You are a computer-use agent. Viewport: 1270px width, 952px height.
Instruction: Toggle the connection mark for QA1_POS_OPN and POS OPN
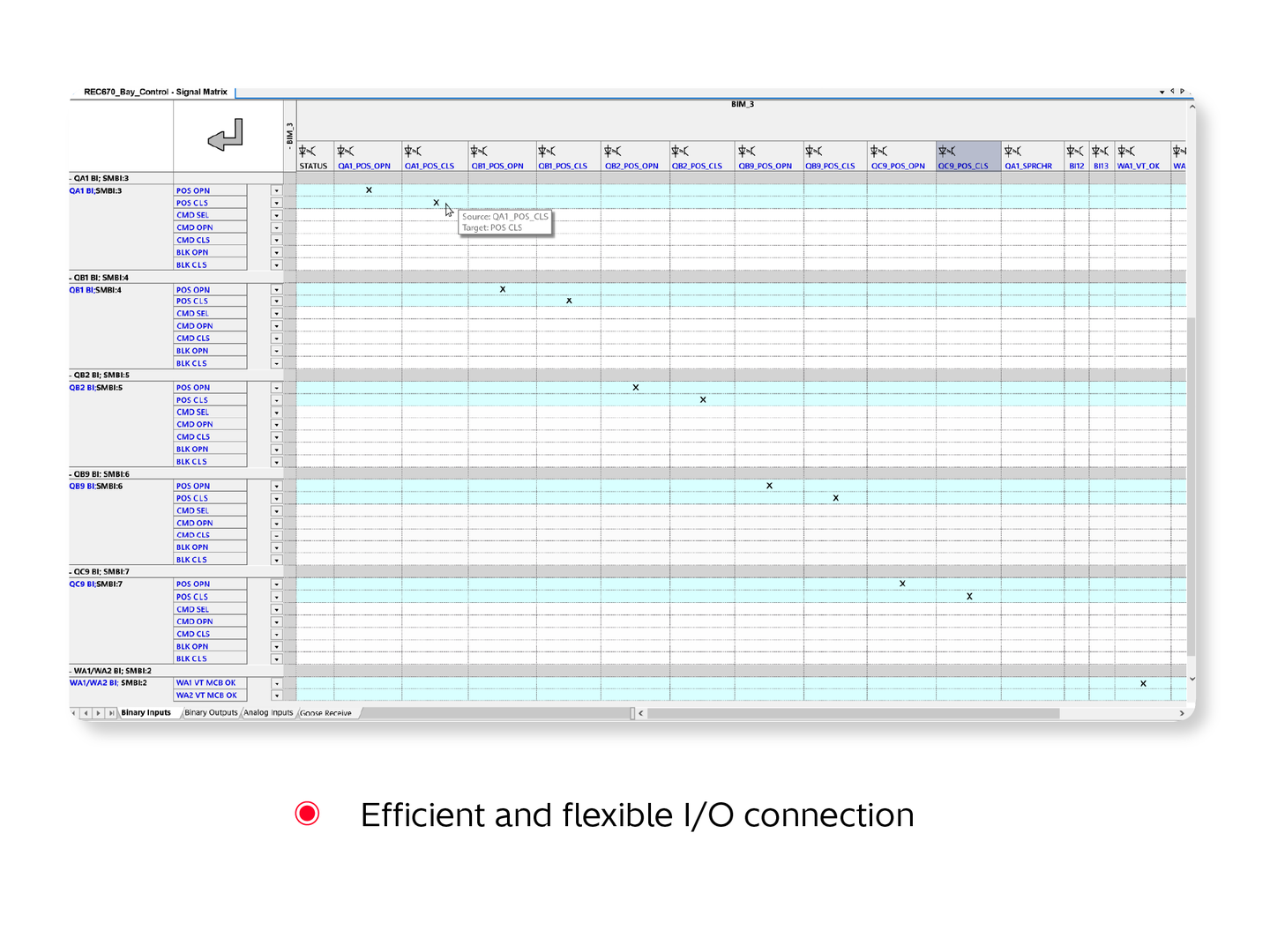tap(369, 190)
